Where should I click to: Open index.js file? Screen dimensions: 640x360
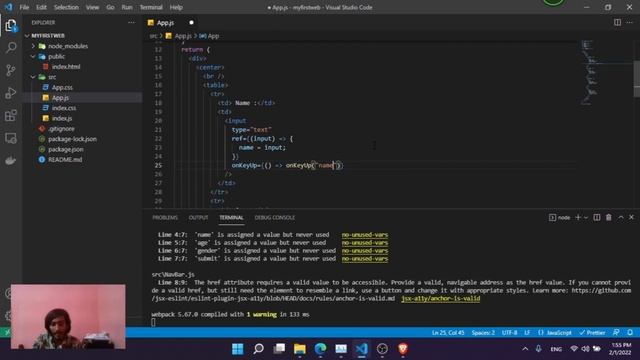[62, 118]
